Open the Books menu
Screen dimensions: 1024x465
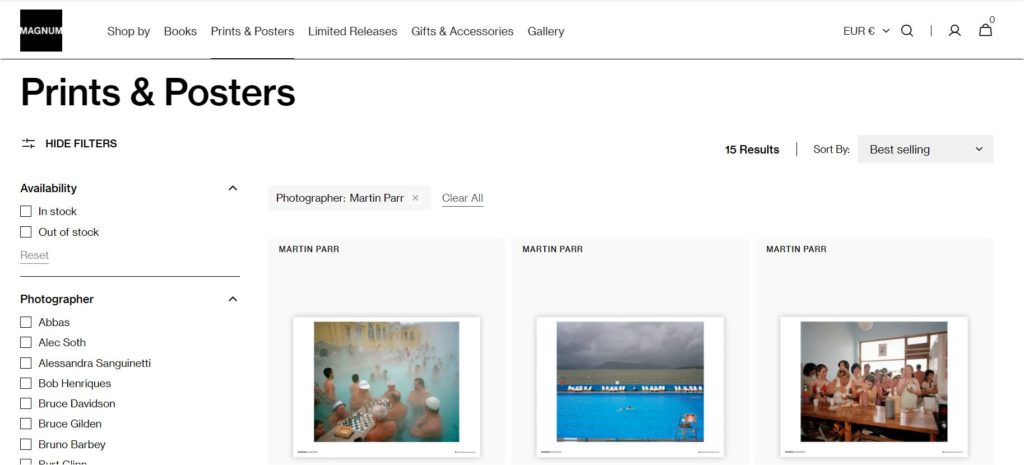(180, 31)
